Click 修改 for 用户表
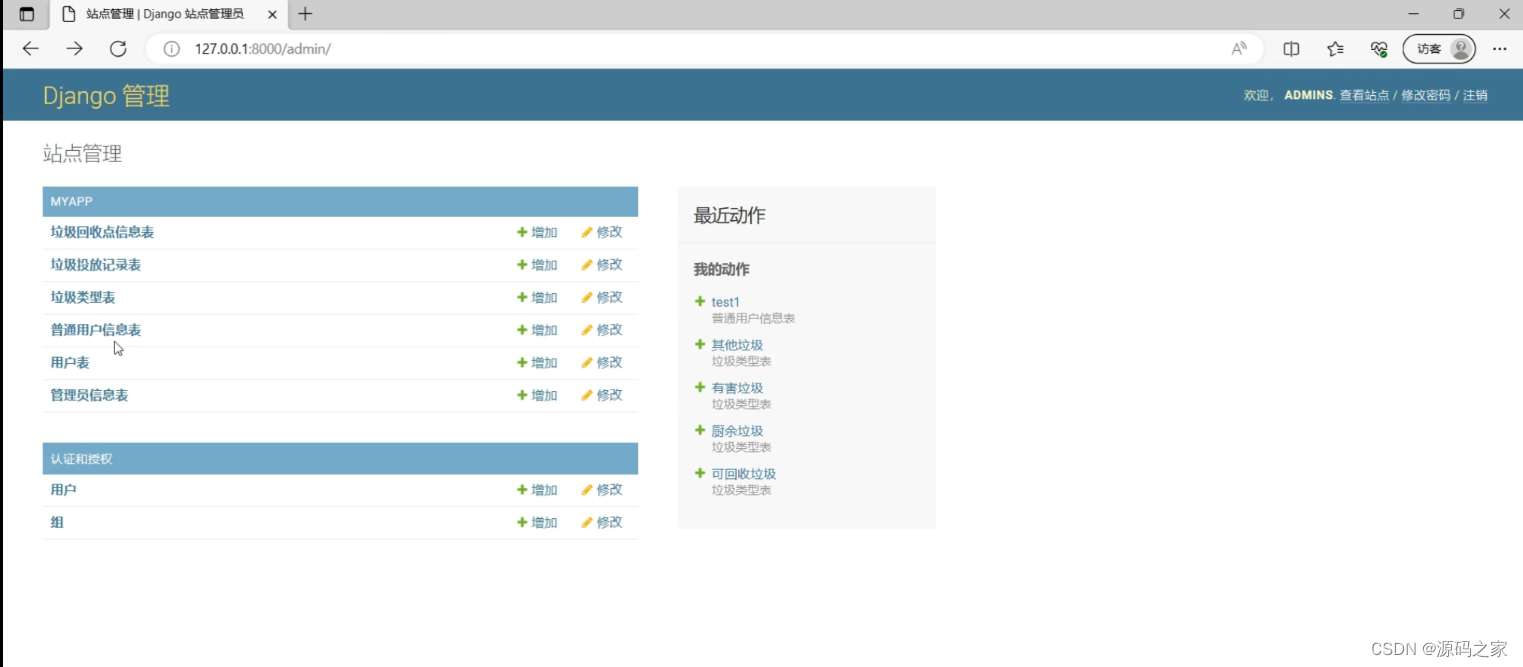The image size is (1523, 667). click(602, 362)
